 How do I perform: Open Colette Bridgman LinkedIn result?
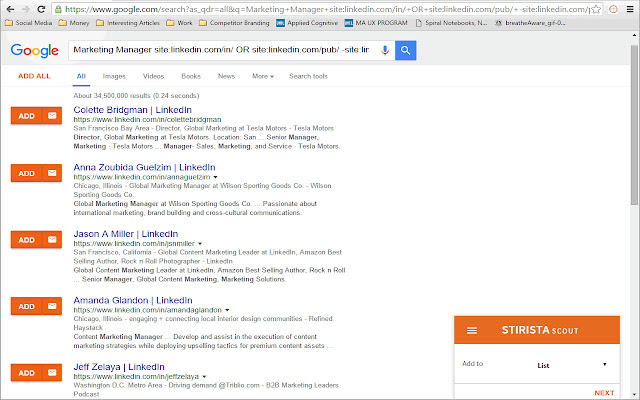pyautogui.click(x=132, y=110)
